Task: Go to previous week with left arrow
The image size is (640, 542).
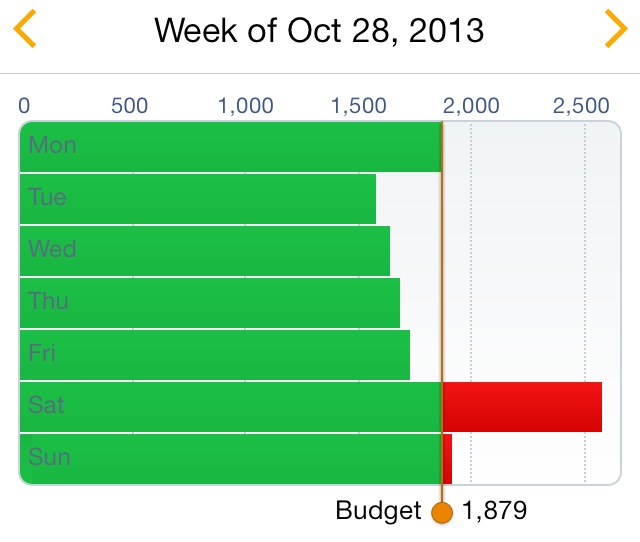Action: point(26,30)
